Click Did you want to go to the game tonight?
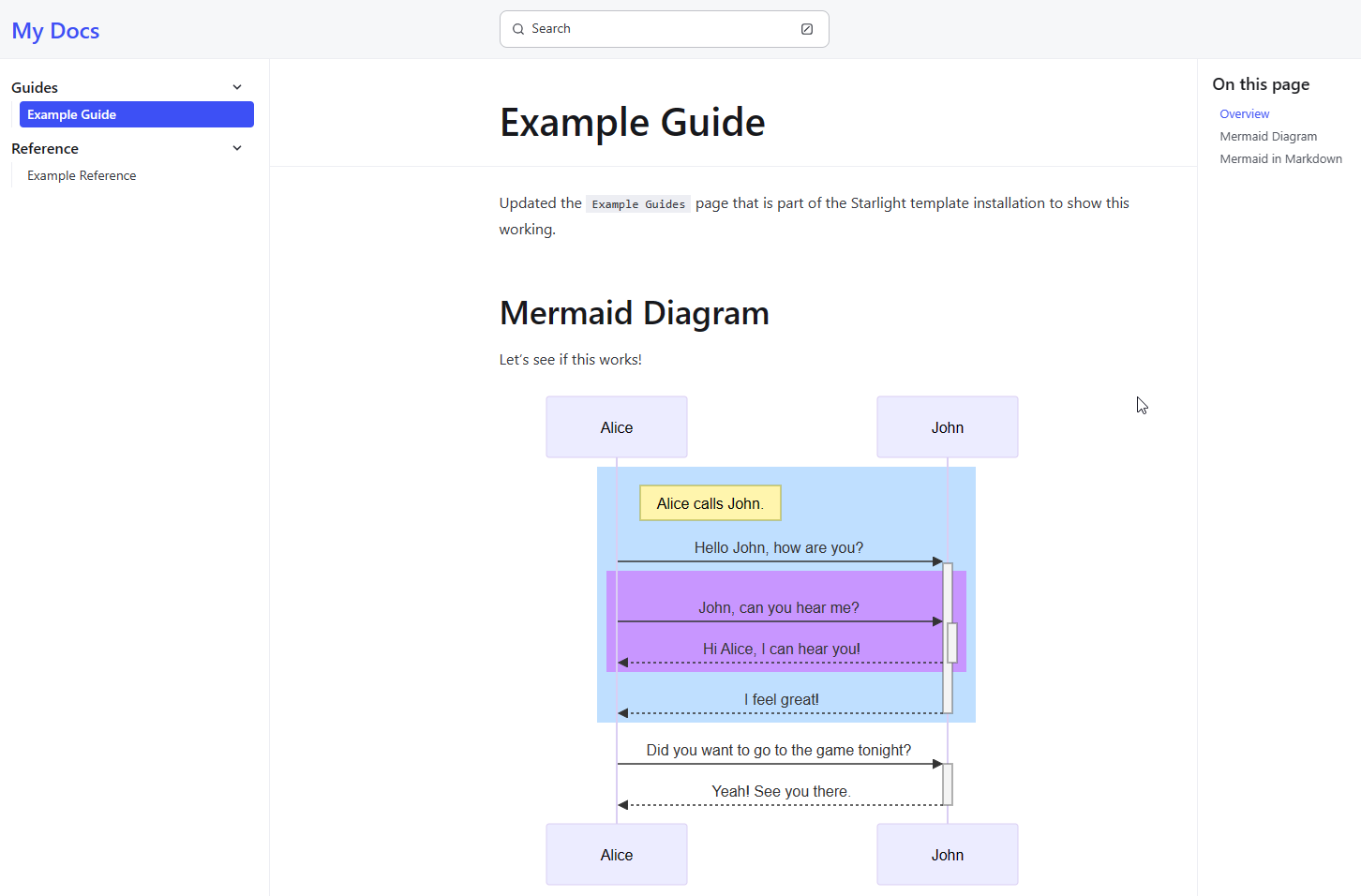The image size is (1361, 896). point(779,750)
